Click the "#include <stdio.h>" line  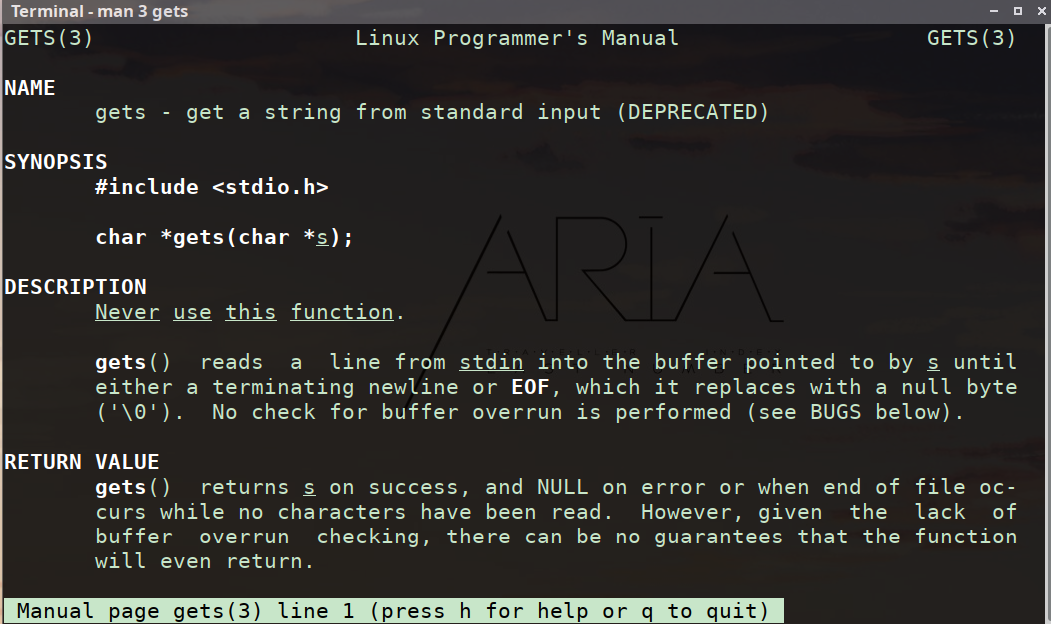pyautogui.click(x=212, y=187)
